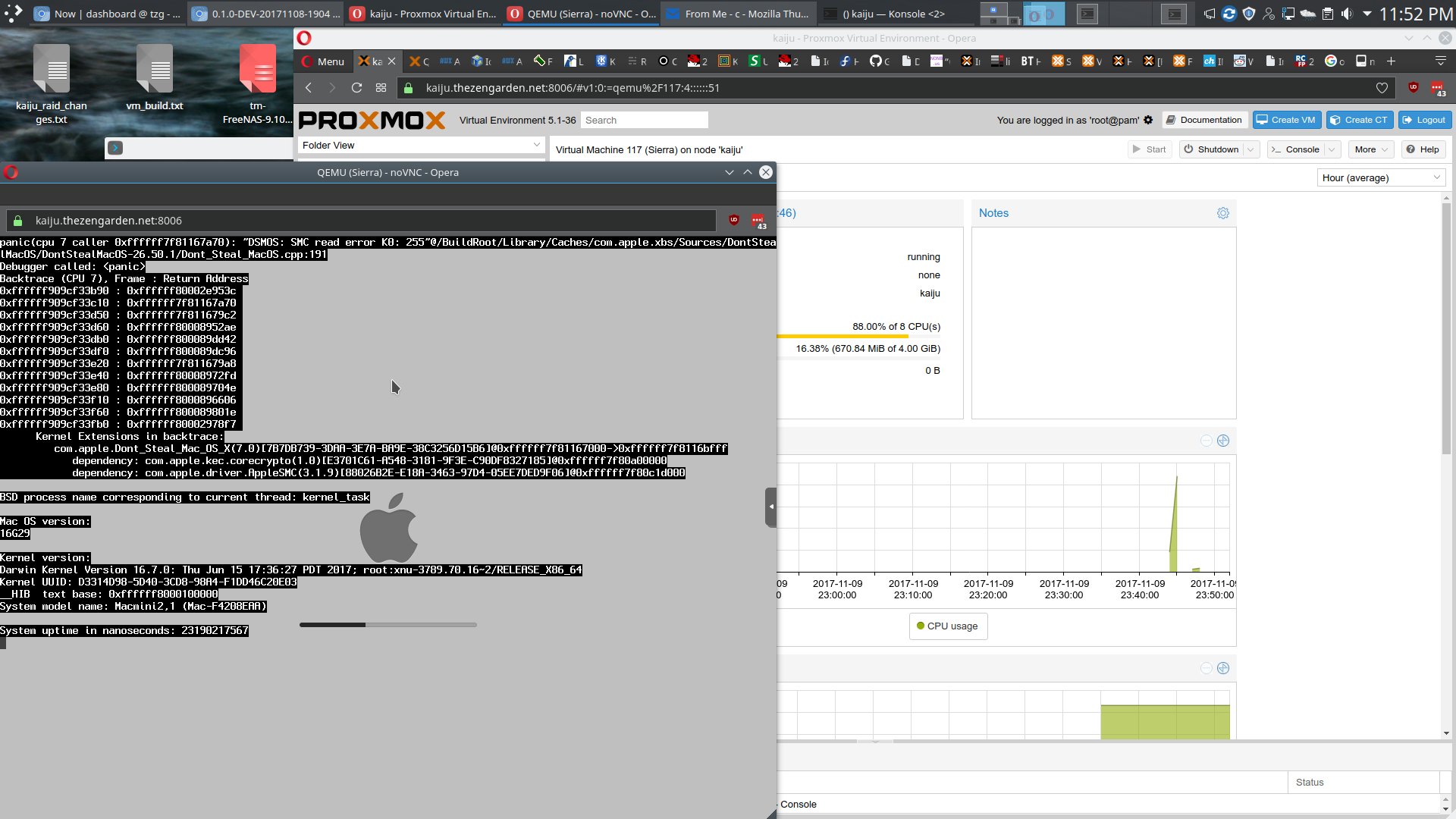Open the Folder View dropdown

[421, 145]
